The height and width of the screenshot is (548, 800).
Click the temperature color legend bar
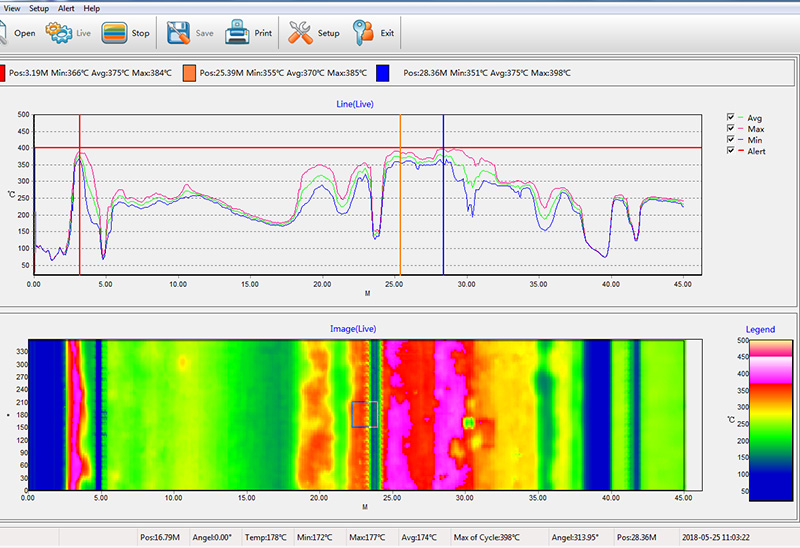click(x=771, y=420)
